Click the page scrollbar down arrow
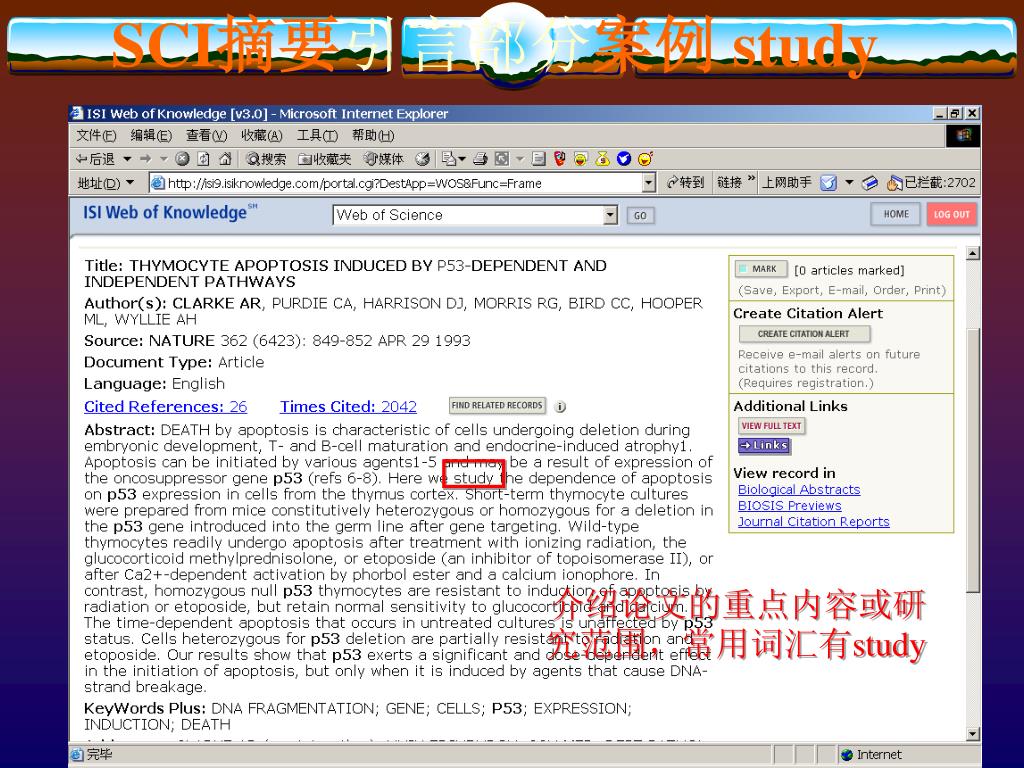Screen dimensions: 1024x768 click(973, 733)
